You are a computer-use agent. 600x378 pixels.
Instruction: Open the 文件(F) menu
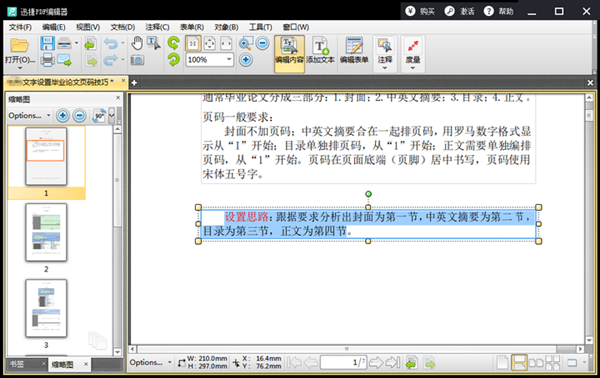click(20, 27)
